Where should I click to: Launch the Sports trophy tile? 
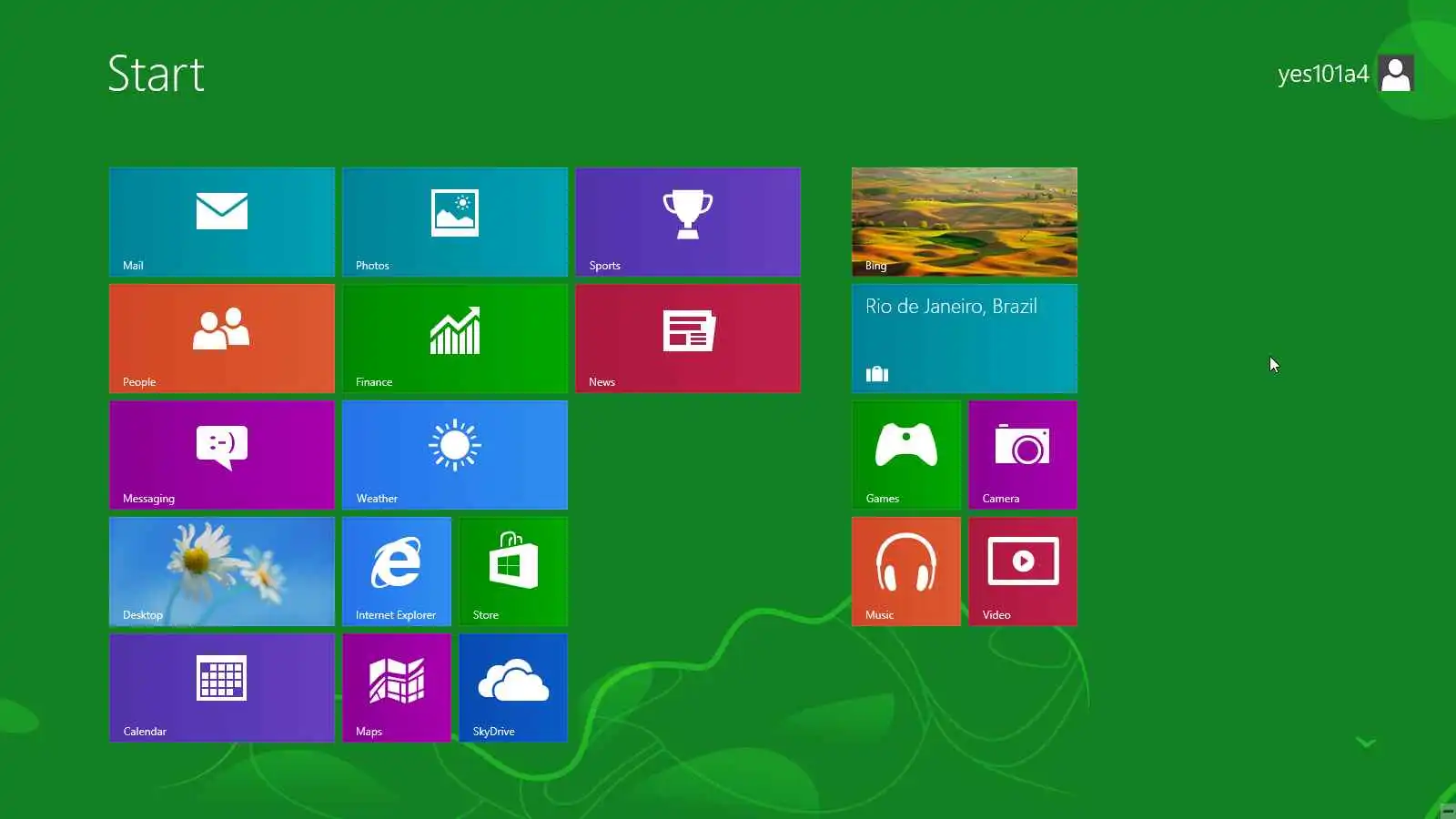click(x=688, y=222)
